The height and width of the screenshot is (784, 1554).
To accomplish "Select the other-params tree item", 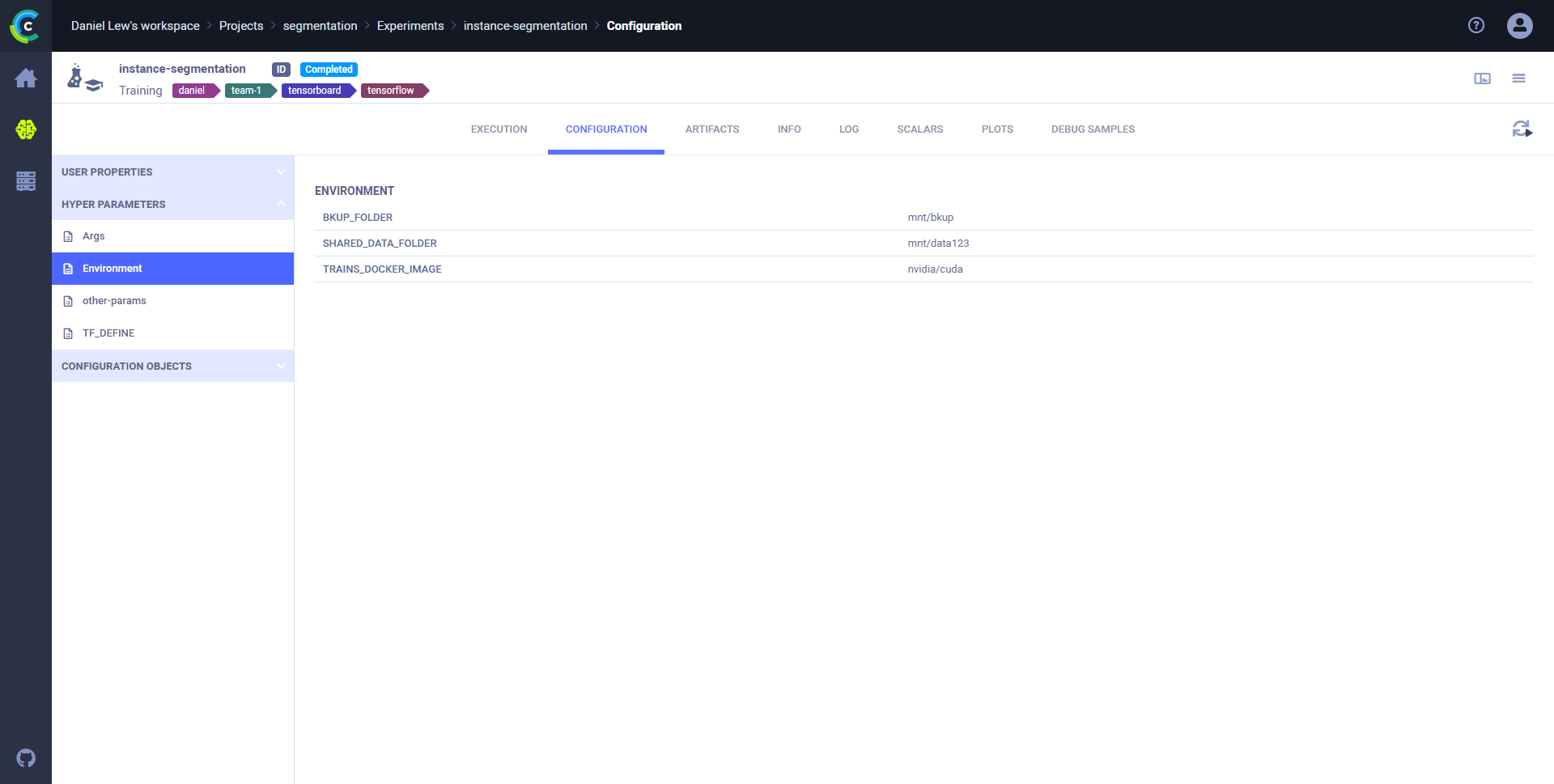I will point(114,301).
